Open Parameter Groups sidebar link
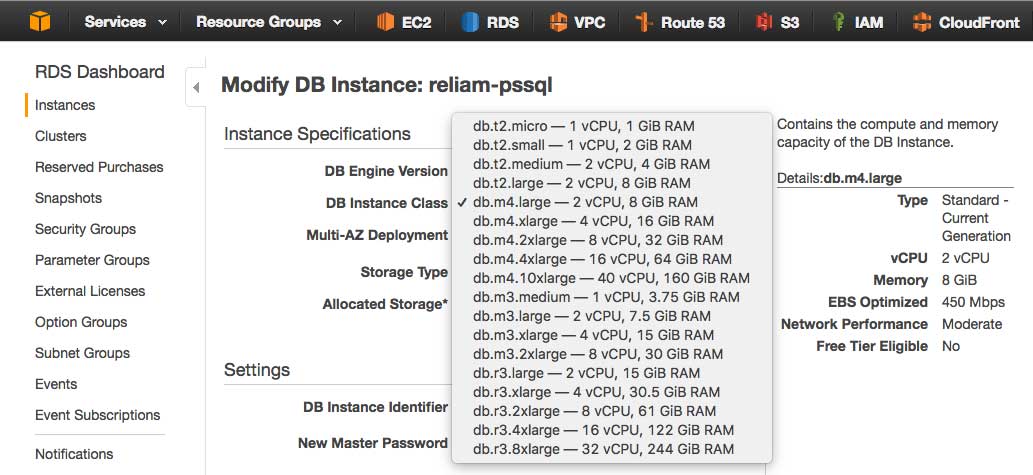Screen dimensions: 1033x475 click(x=92, y=260)
